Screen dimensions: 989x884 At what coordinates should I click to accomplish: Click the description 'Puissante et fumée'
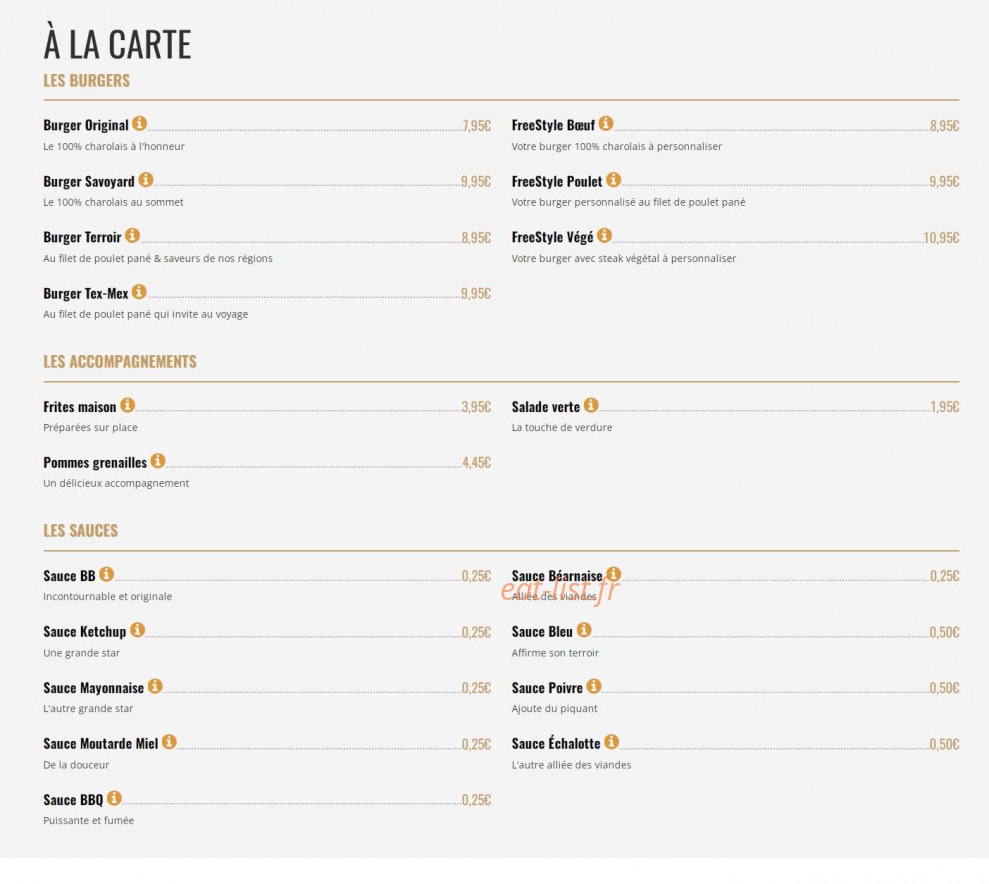pos(88,821)
